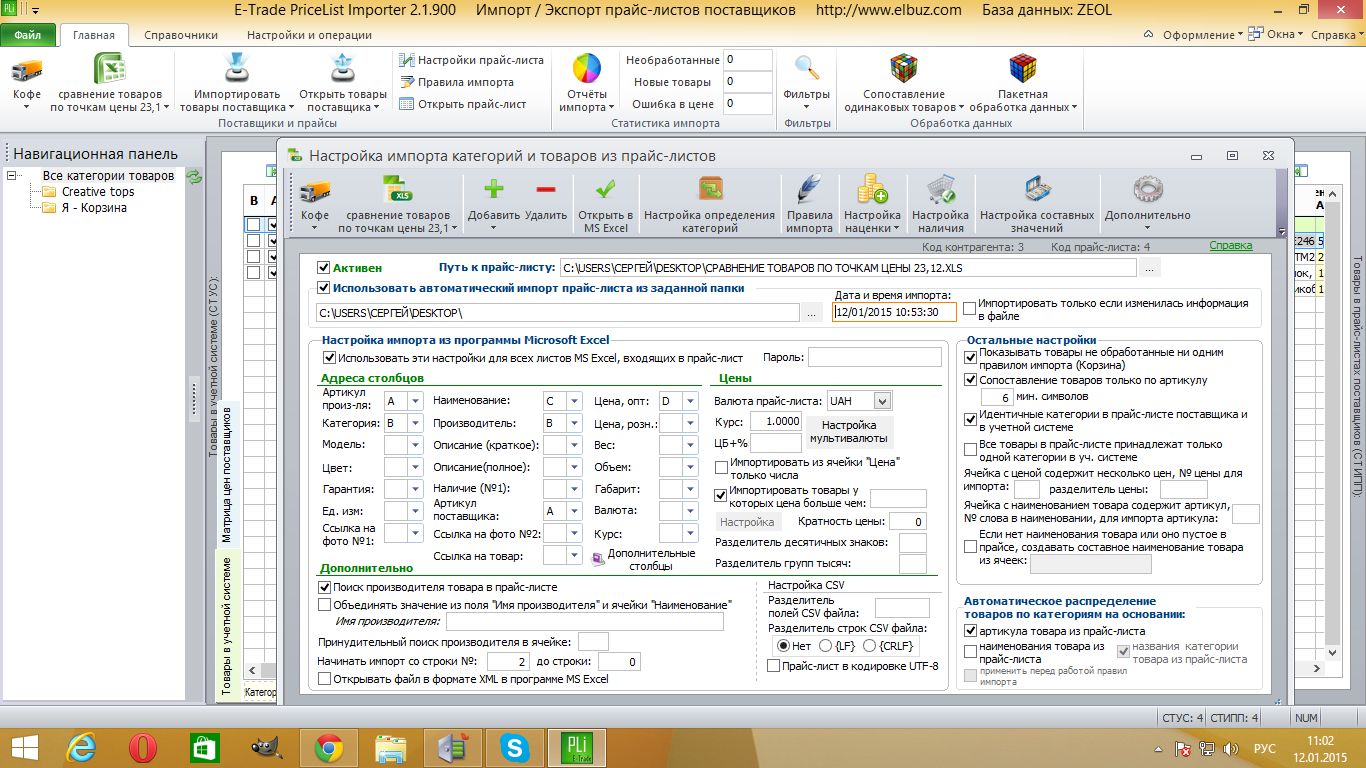
Task: Click Открыть в MS Excel toolbar icon
Action: 606,189
